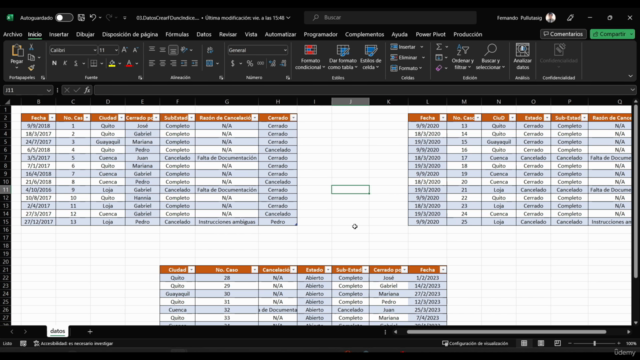
Task: Click the horizontal scrollbar thumb
Action: [x=506, y=332]
